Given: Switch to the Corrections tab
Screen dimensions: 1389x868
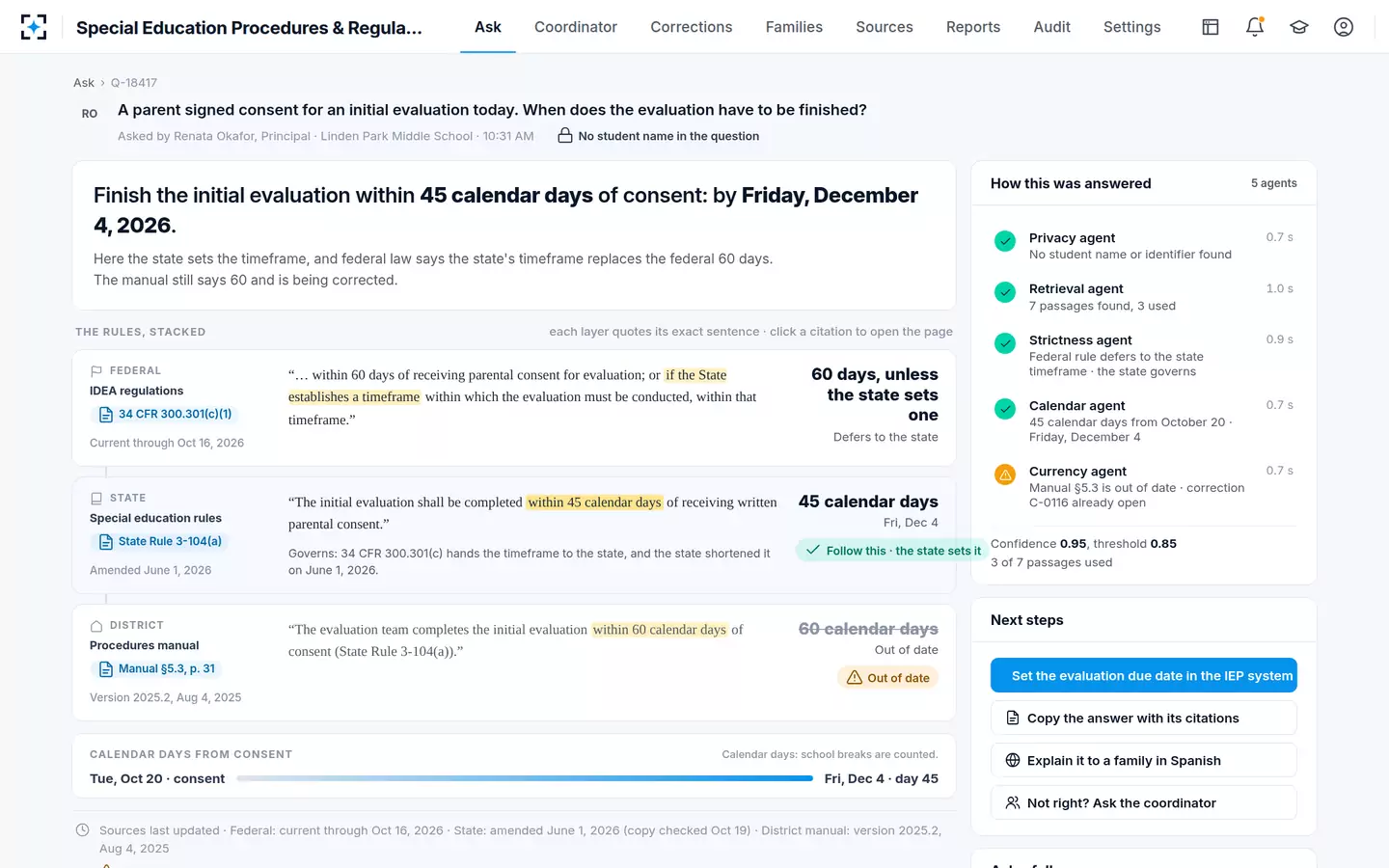Looking at the screenshot, I should (x=692, y=27).
